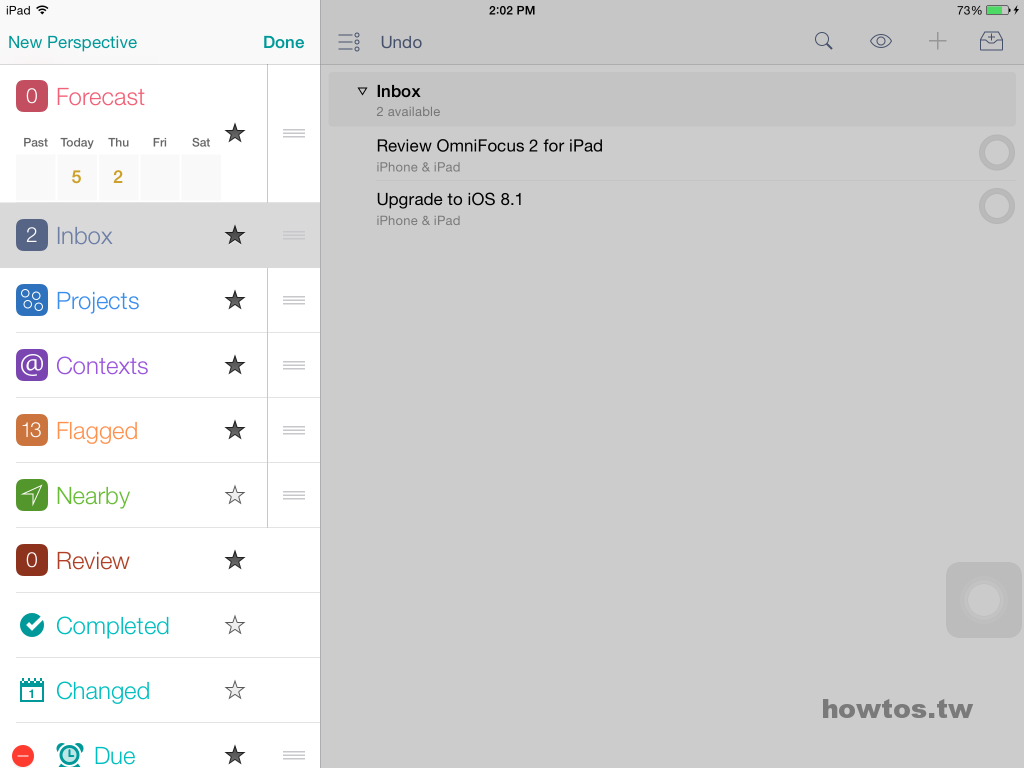Select the Projects perspective
1024x768 pixels.
[x=97, y=301]
